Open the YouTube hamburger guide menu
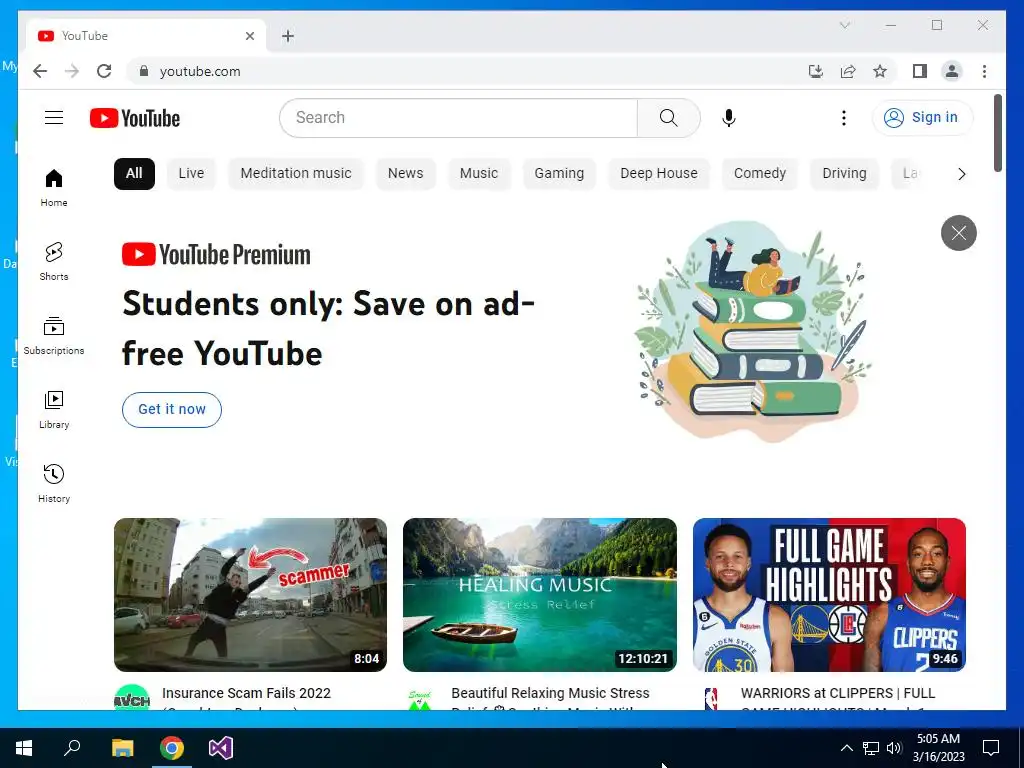 coord(54,118)
